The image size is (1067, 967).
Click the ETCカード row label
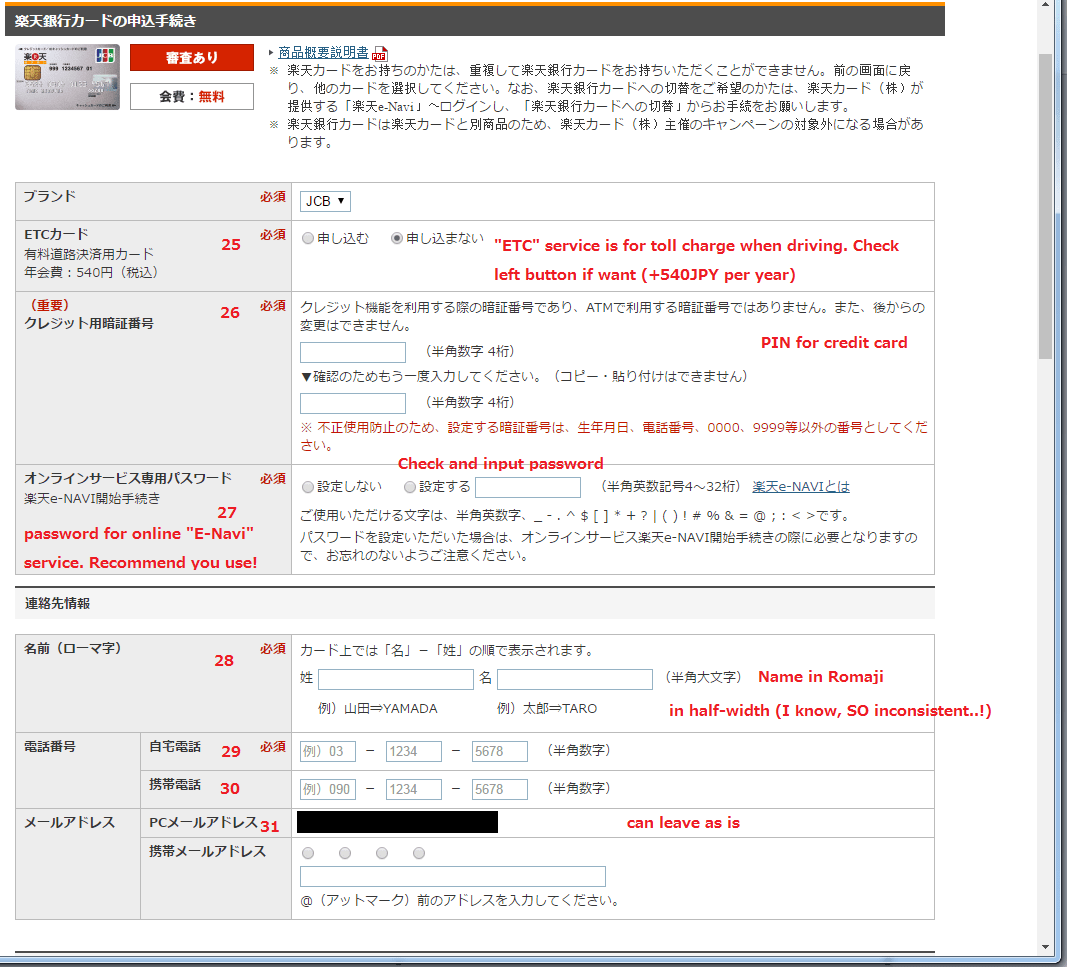click(x=56, y=234)
